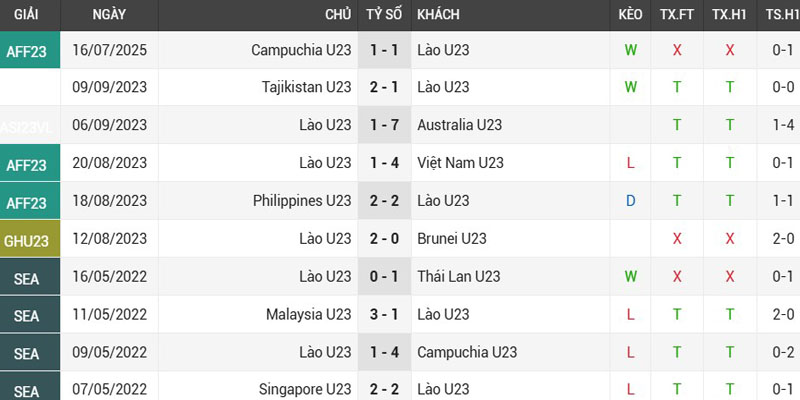Select the ASI23VL league badge
This screenshot has width=800, height=400.
tap(28, 126)
